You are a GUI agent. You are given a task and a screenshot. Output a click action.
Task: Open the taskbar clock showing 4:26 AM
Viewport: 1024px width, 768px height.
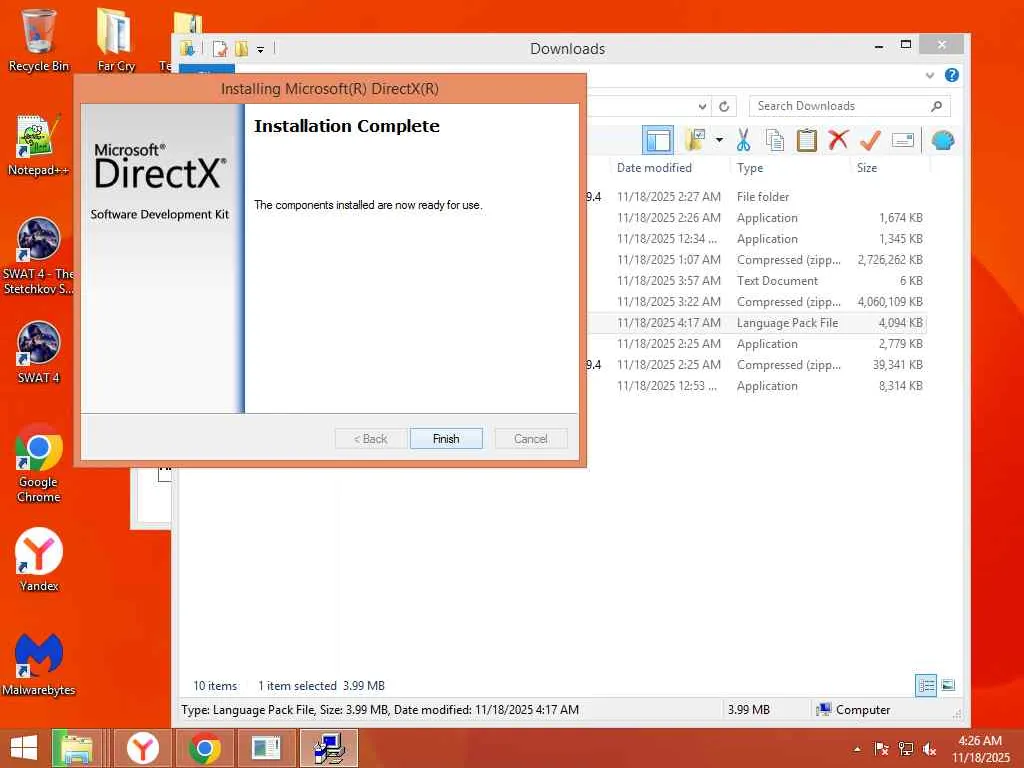click(x=980, y=749)
